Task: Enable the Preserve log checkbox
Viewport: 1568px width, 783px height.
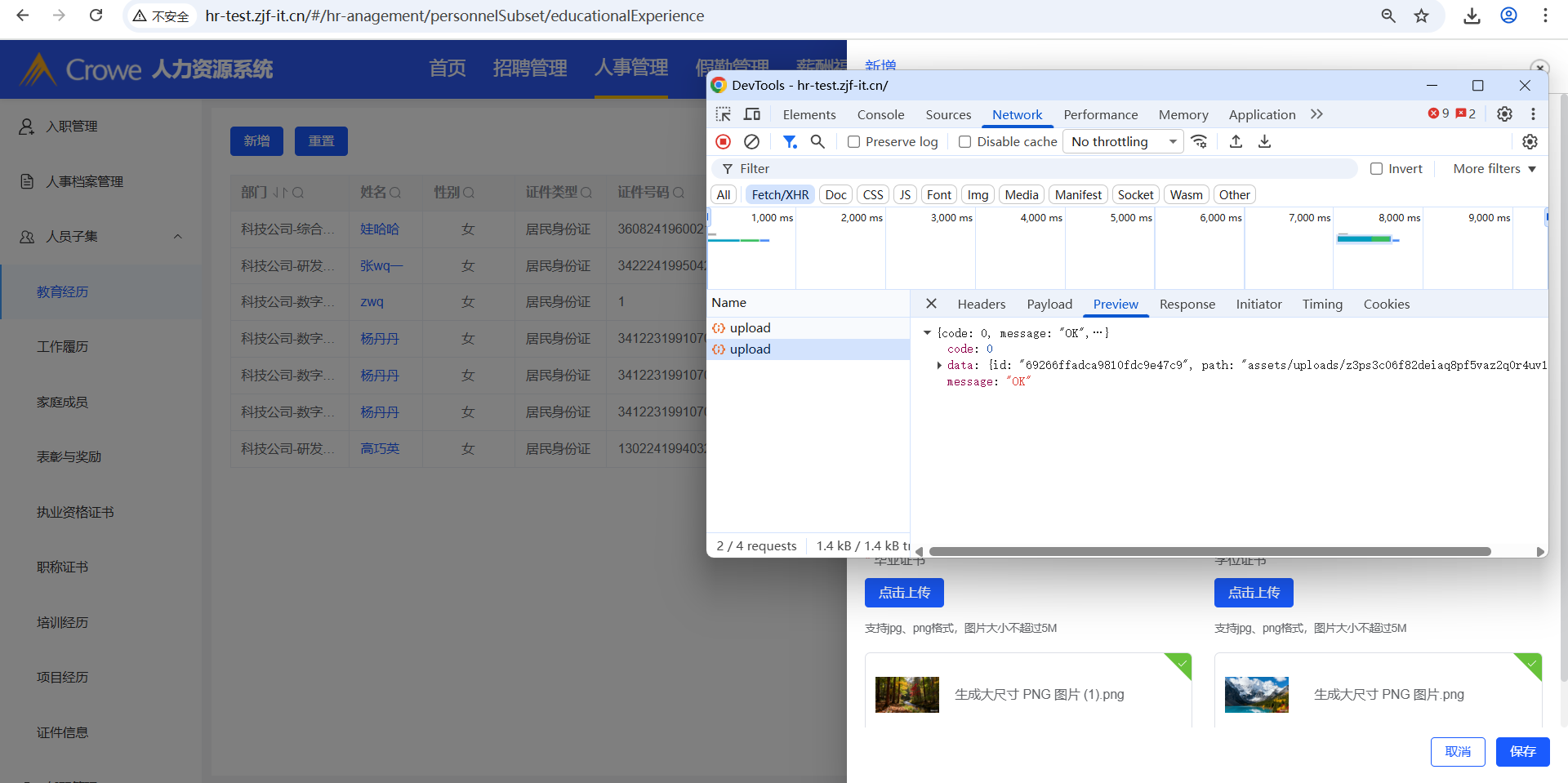Action: point(854,142)
